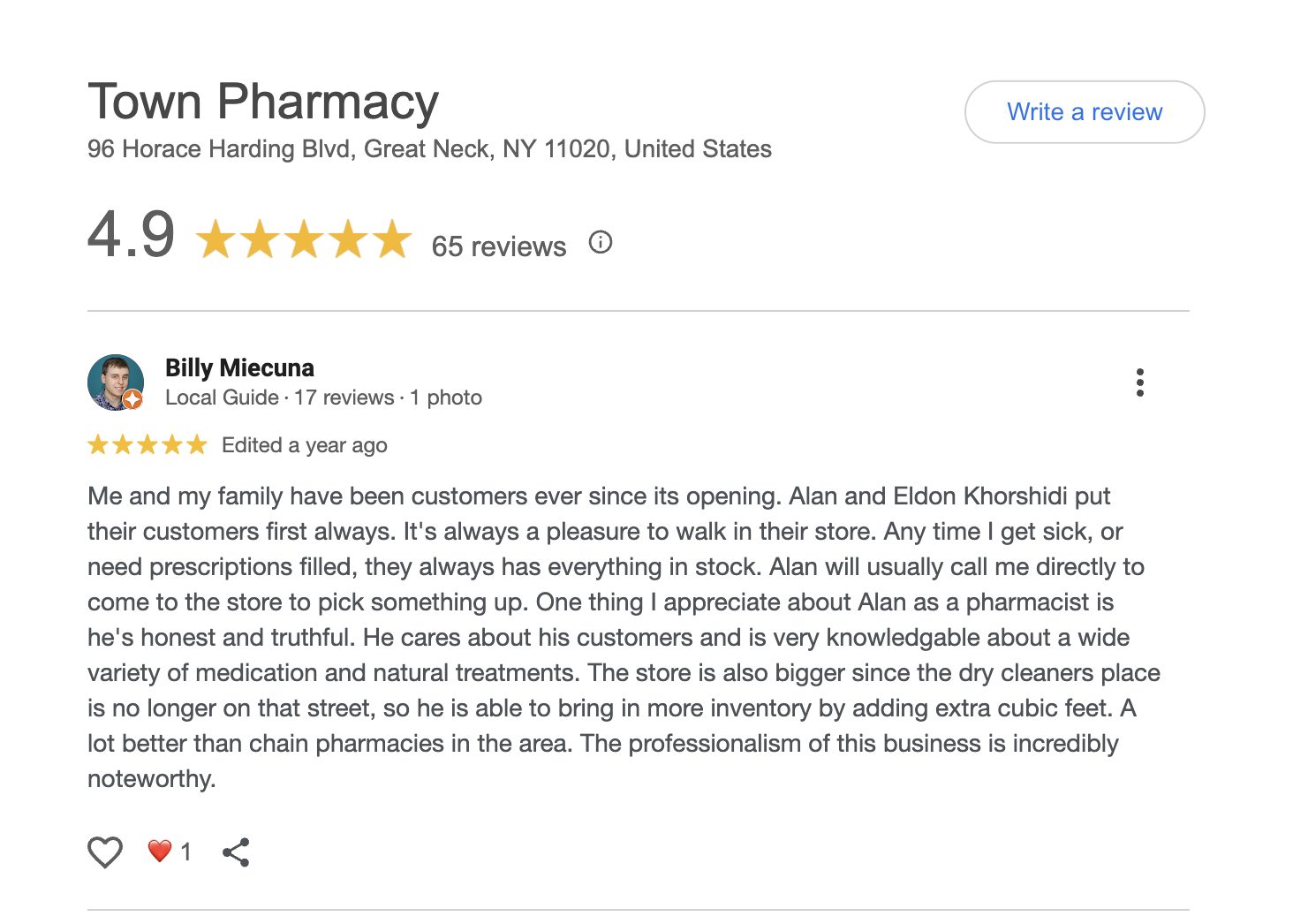This screenshot has width=1293, height=924.
Task: Click the 4.9 overall rating number
Action: 132,235
